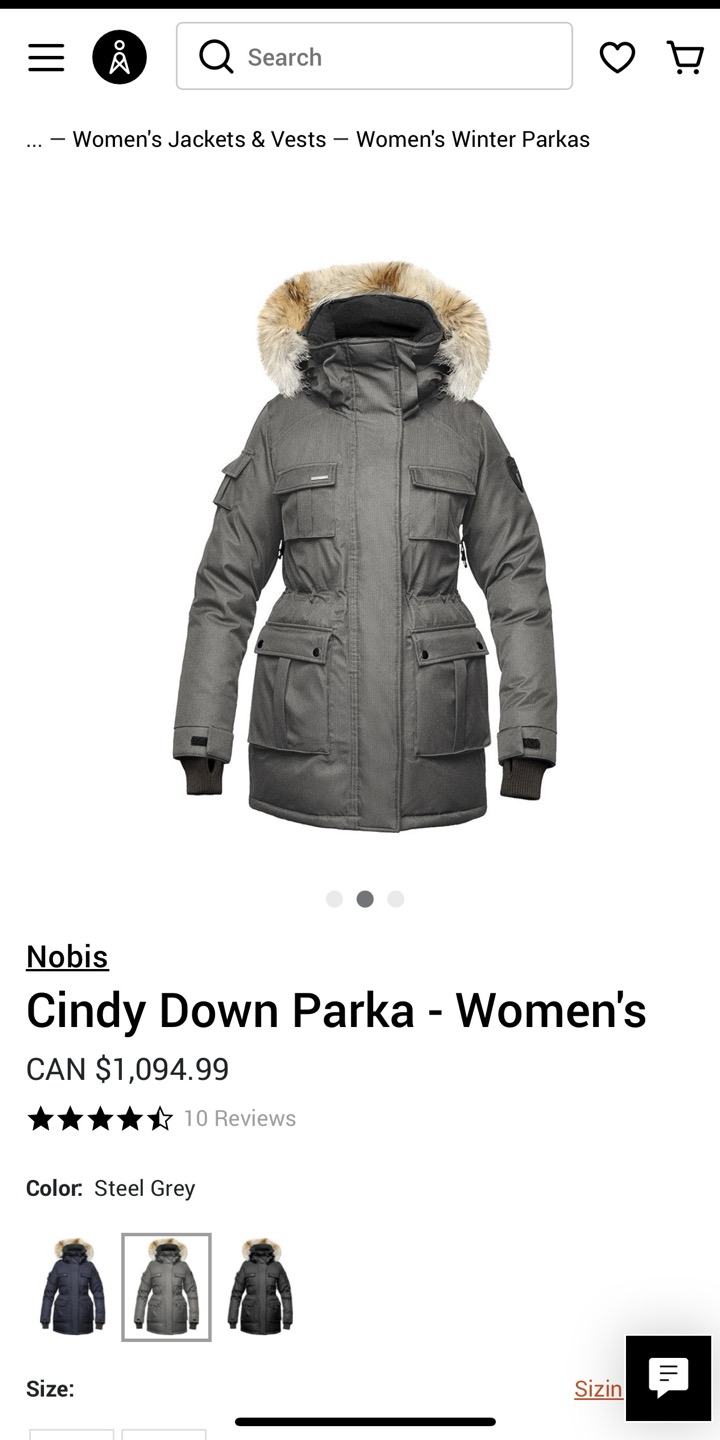The image size is (720, 1440).
Task: Focus the Search input field
Action: point(374,57)
